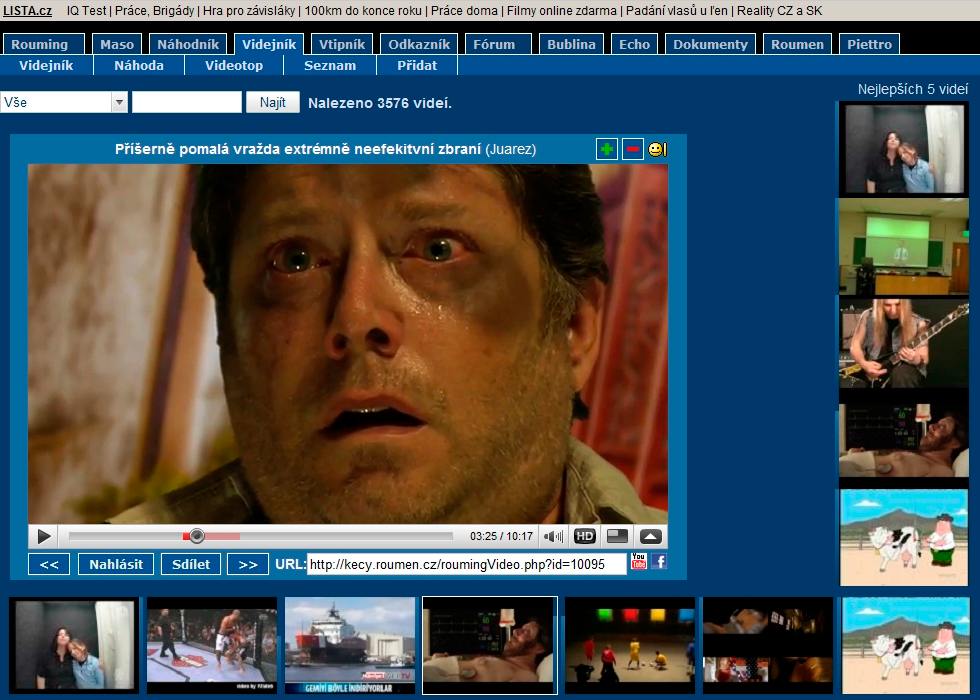
Task: Open the Odkazník tab
Action: click(x=419, y=44)
